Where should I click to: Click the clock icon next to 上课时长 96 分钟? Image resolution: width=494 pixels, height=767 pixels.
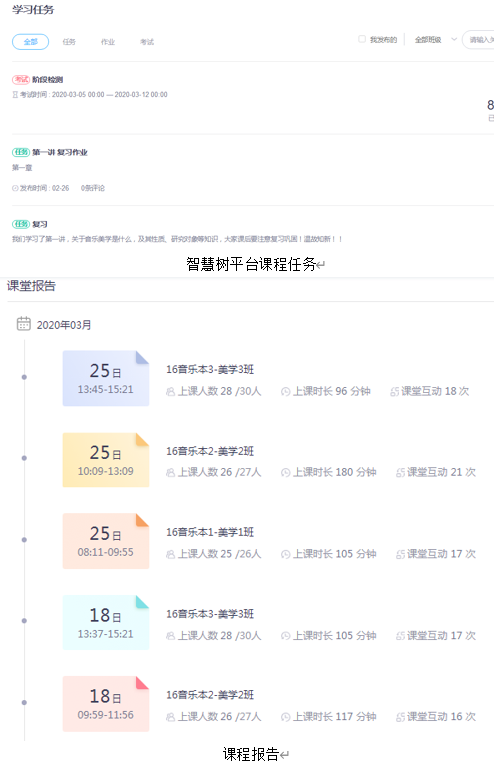pyautogui.click(x=285, y=391)
